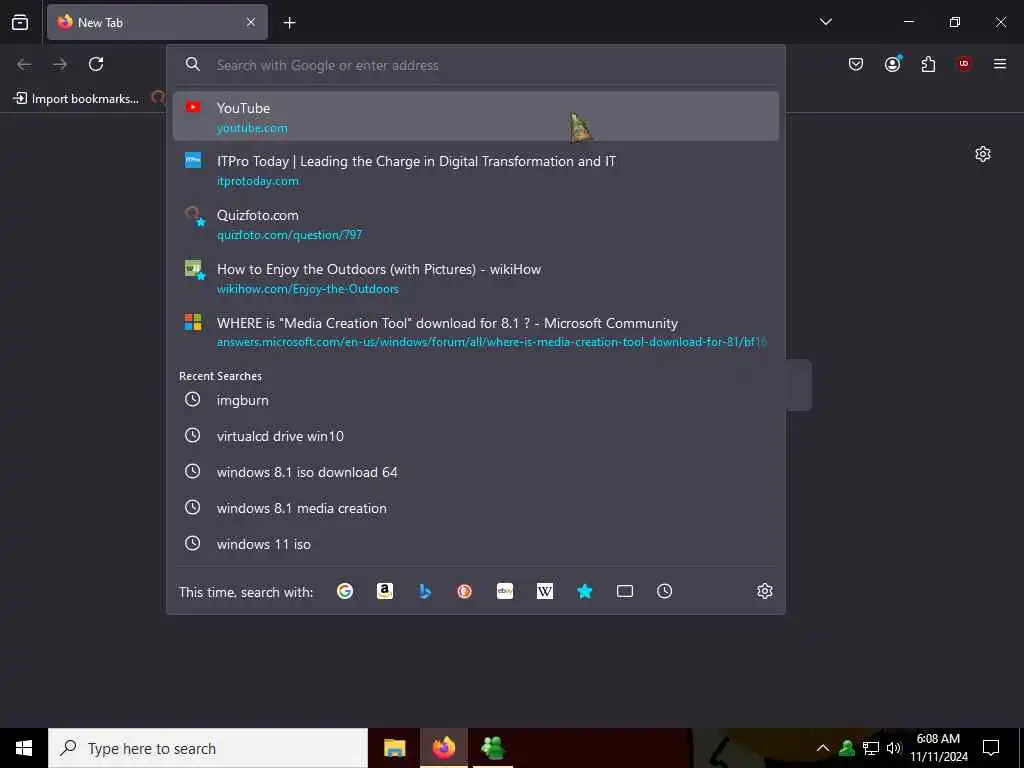1024x768 pixels.
Task: Search in History with clock icon
Action: coord(664,591)
